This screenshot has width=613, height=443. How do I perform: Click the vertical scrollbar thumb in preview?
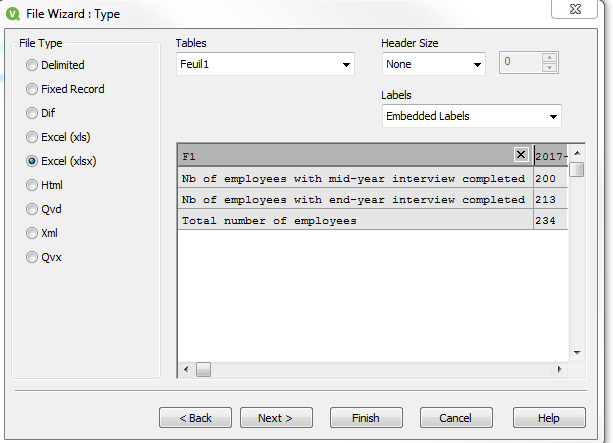[x=577, y=169]
